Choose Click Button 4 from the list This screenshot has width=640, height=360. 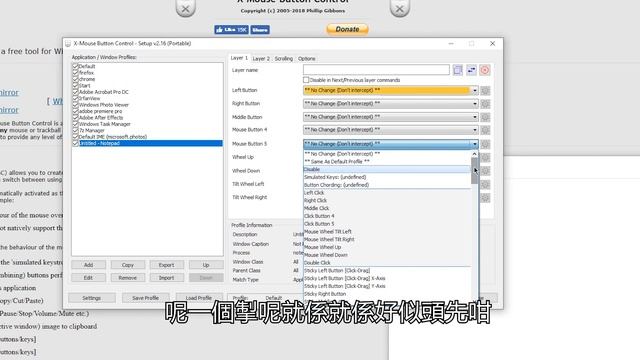click(387, 216)
